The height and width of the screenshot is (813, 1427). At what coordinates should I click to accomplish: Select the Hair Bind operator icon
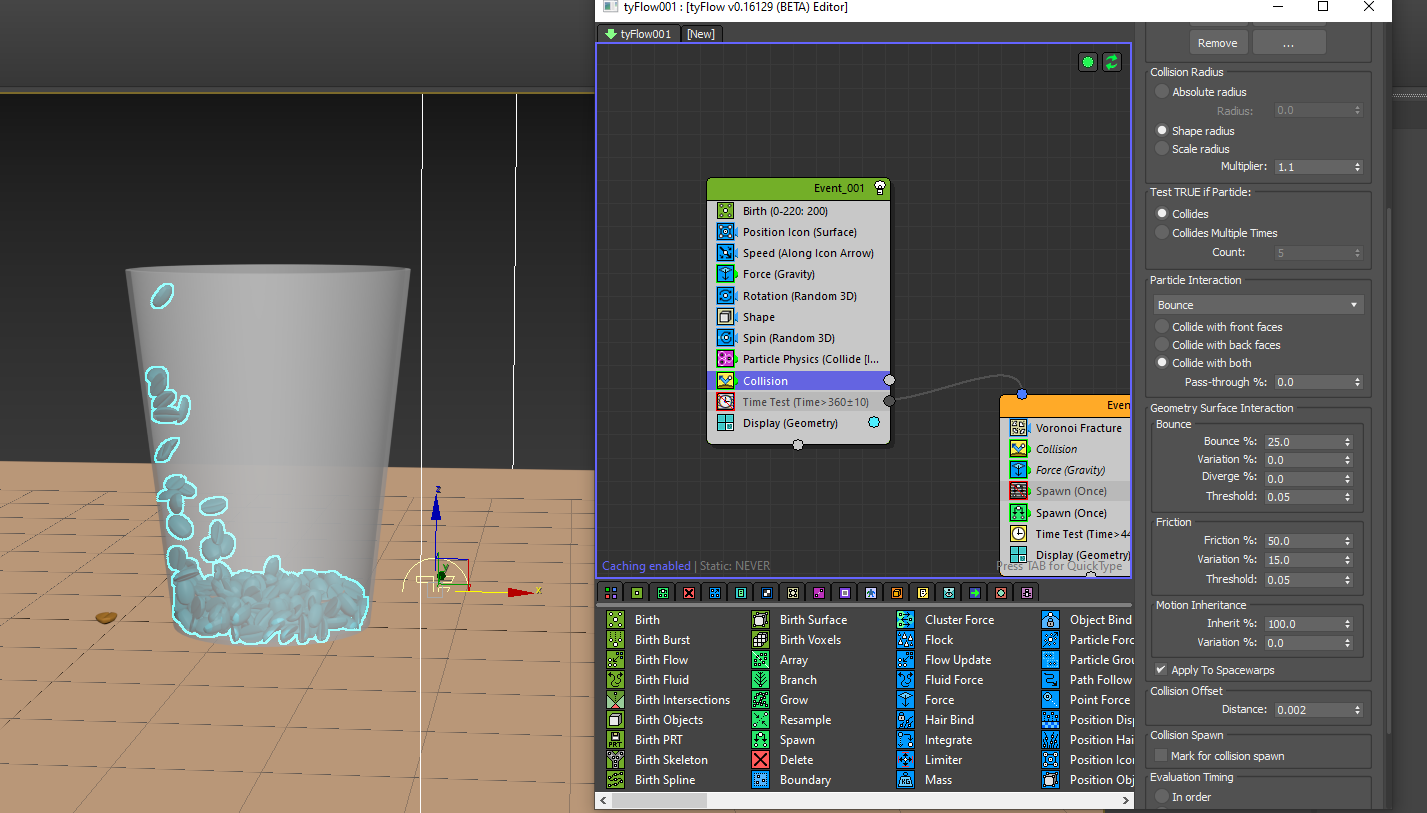pos(906,720)
